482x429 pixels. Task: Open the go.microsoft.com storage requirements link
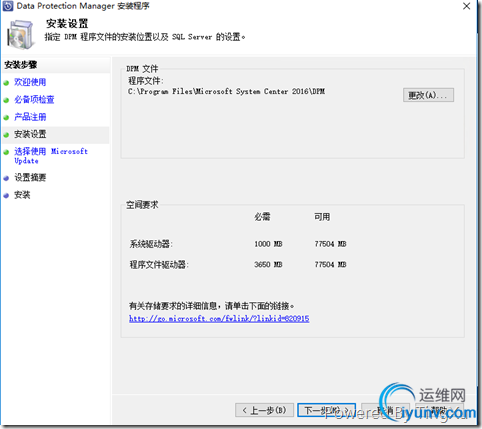[219, 319]
